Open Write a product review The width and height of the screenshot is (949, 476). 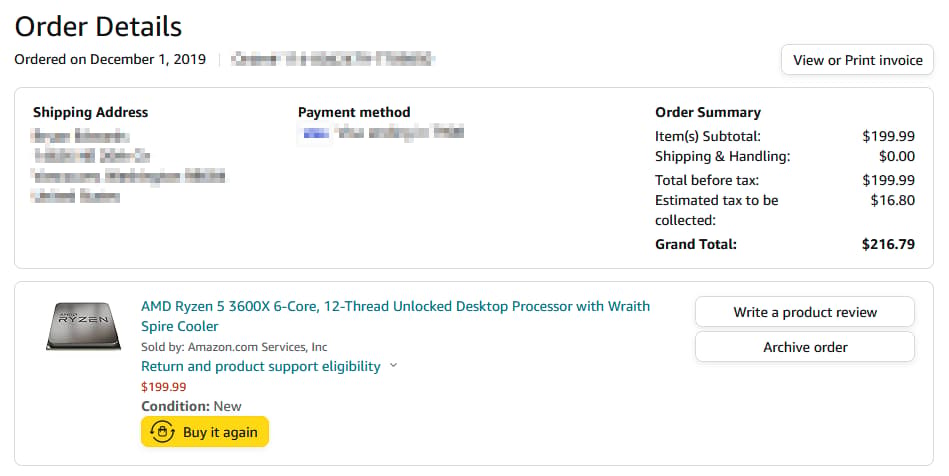click(x=804, y=312)
